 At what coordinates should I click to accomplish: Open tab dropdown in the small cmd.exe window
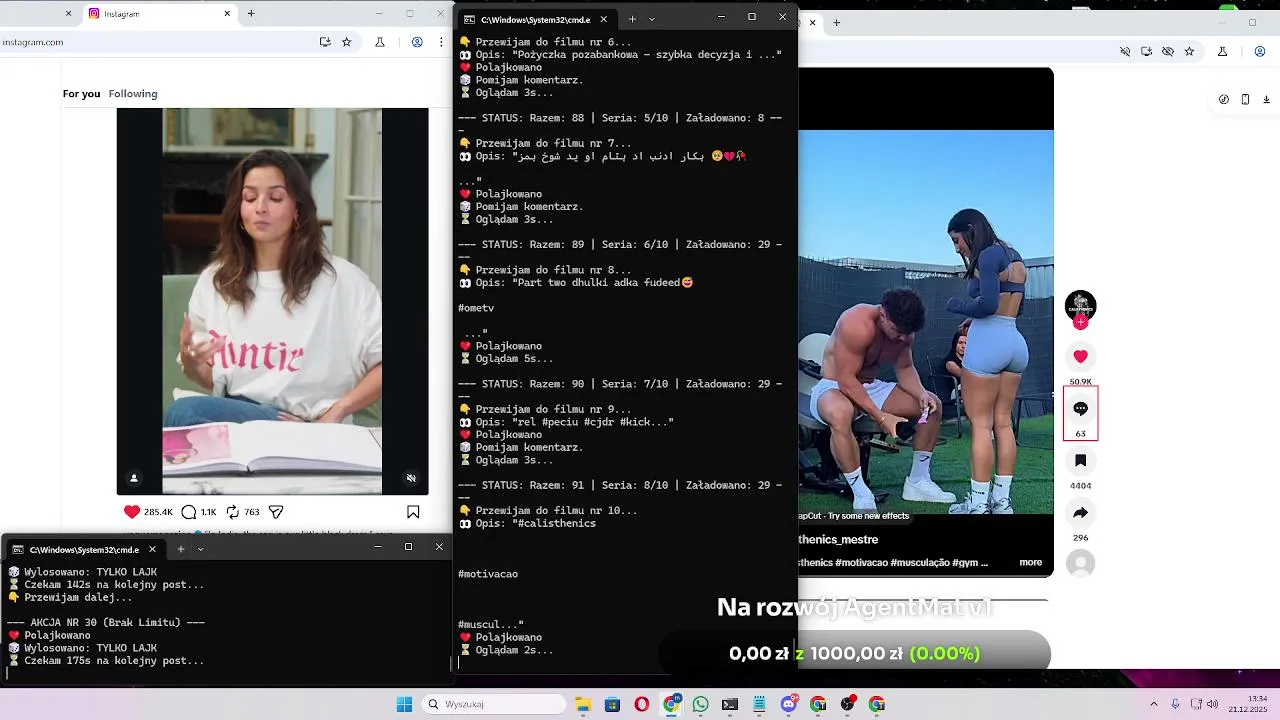200,549
